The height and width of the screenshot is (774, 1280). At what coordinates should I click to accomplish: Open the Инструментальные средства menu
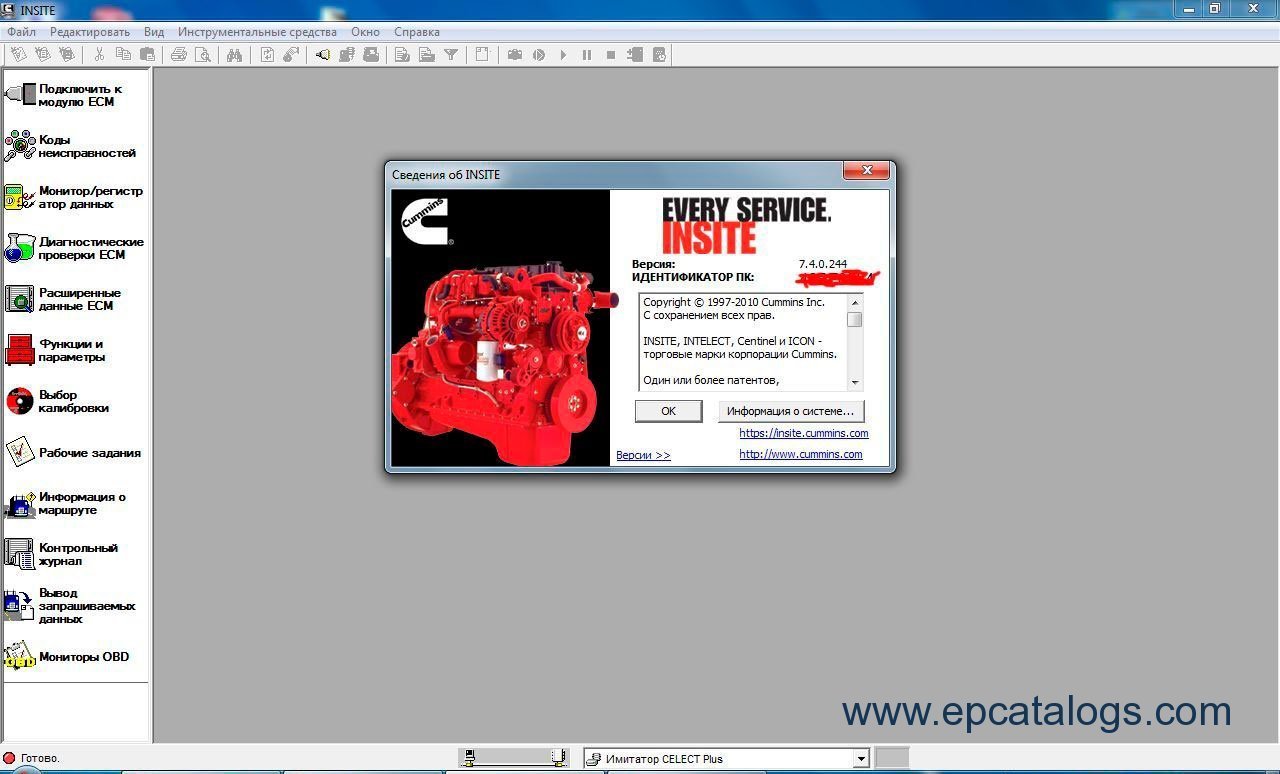tap(257, 32)
